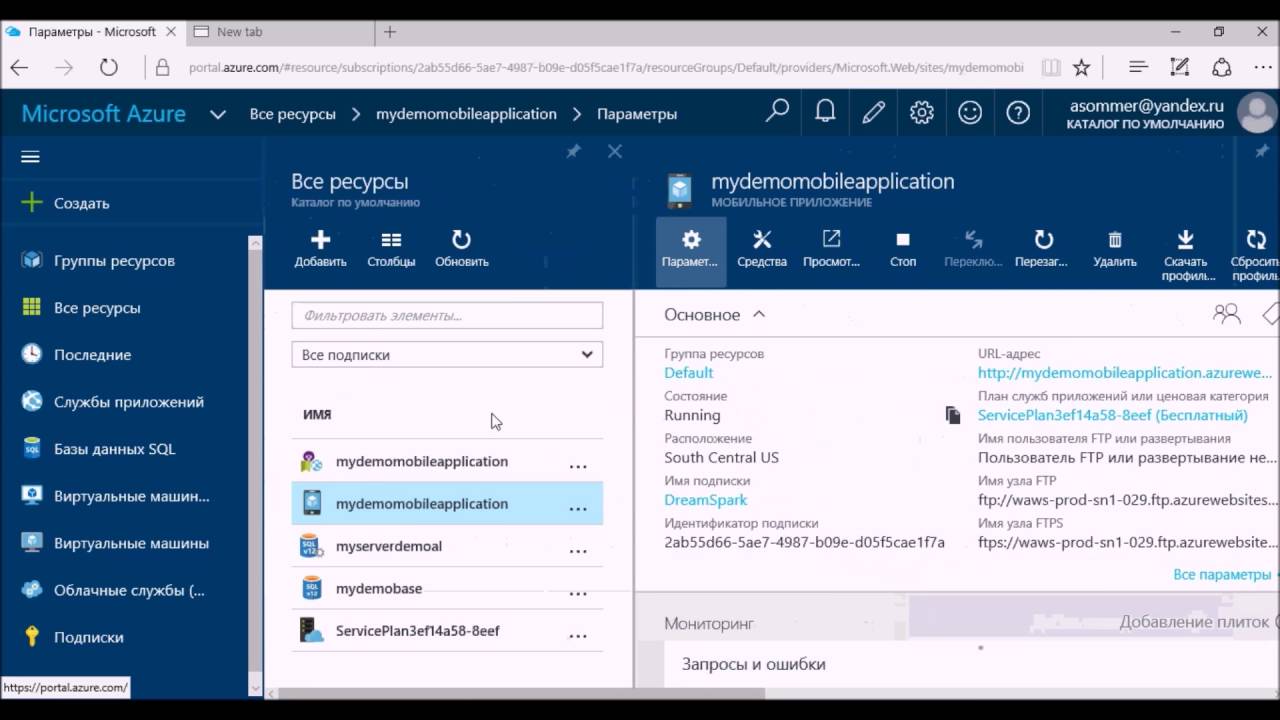
Task: Open the Все подписки dropdown
Action: tap(447, 355)
